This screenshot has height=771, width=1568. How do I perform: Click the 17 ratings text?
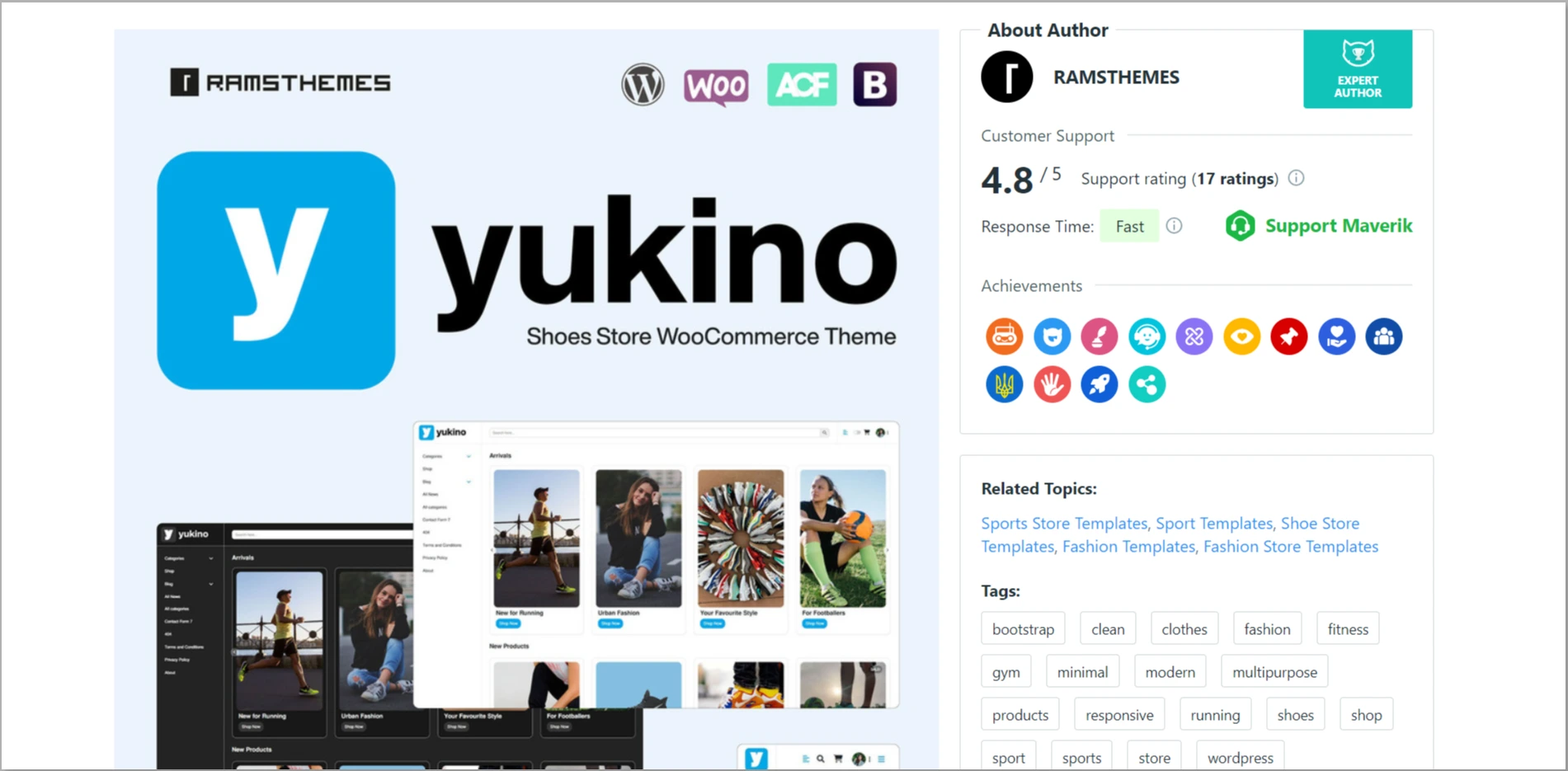(1235, 179)
